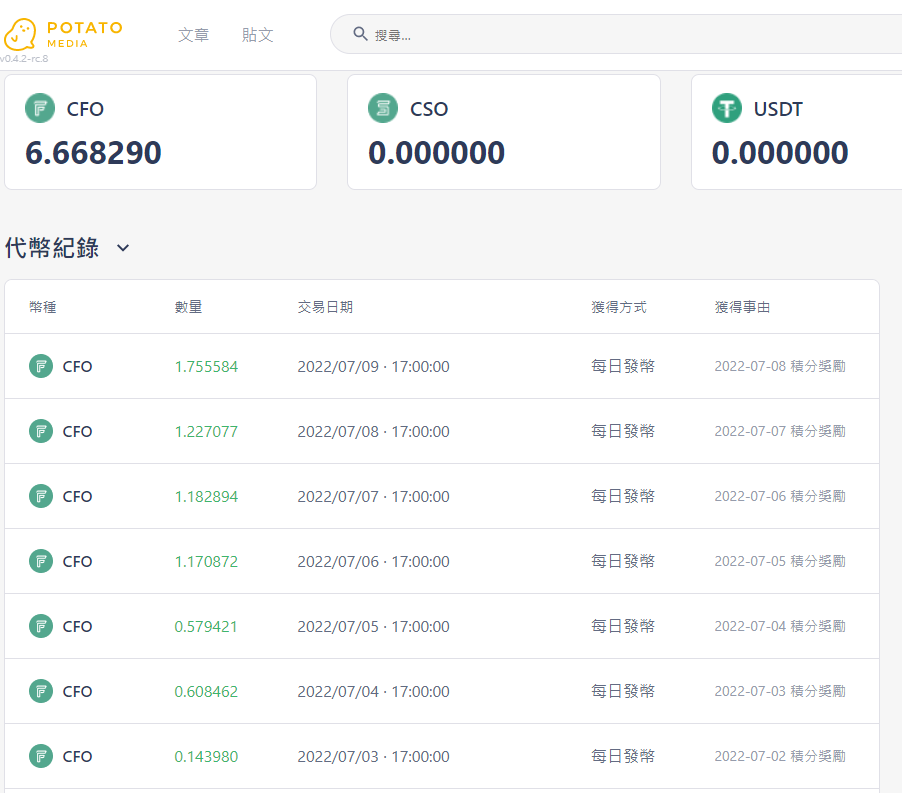Click the USDT token icon in balance card
This screenshot has width=902, height=793.
[727, 108]
